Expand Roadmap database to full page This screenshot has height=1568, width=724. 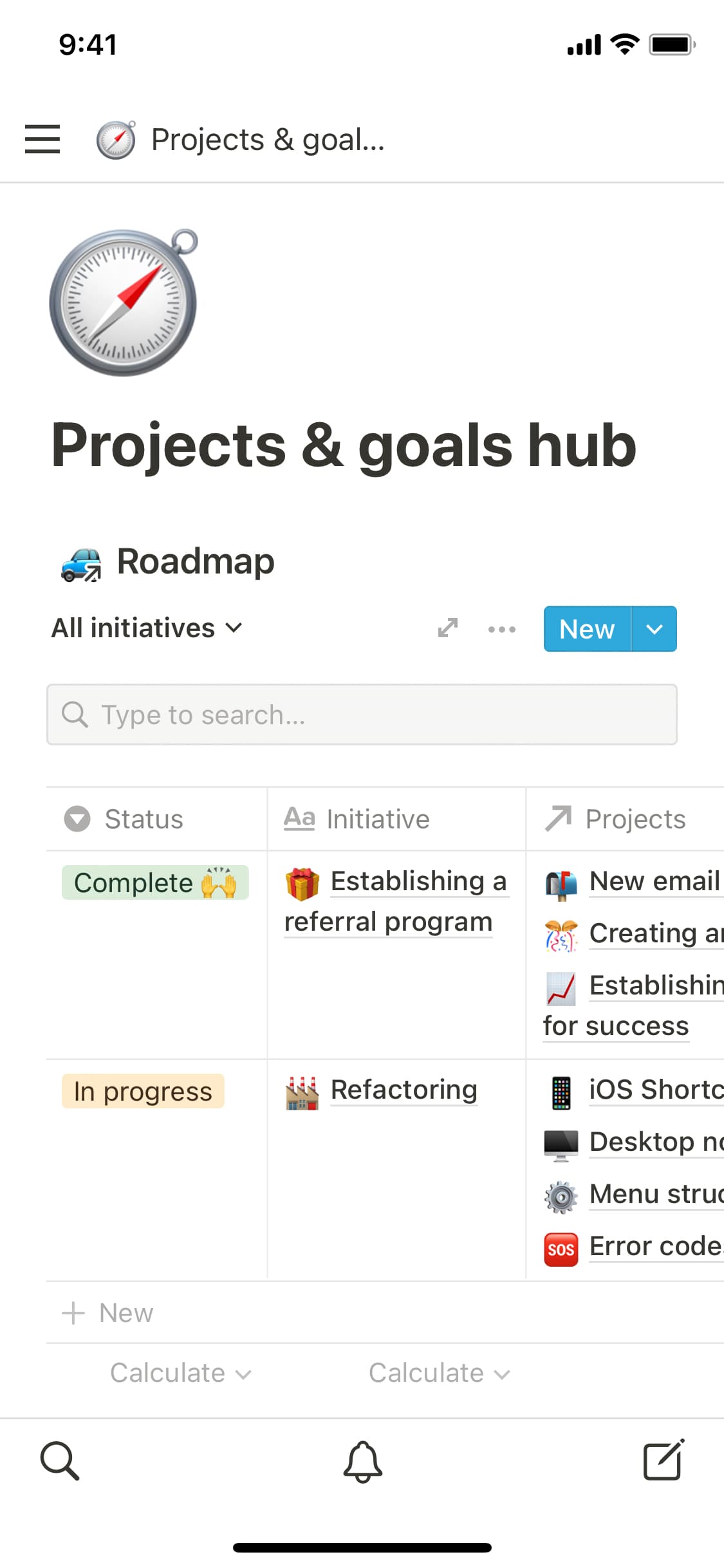click(x=448, y=628)
